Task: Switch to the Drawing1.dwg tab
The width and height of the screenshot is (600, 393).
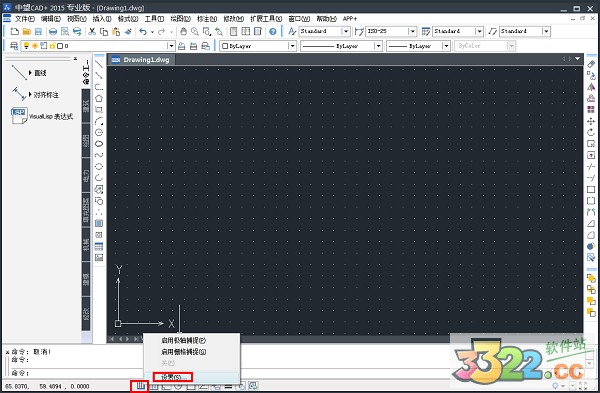Action: 141,60
